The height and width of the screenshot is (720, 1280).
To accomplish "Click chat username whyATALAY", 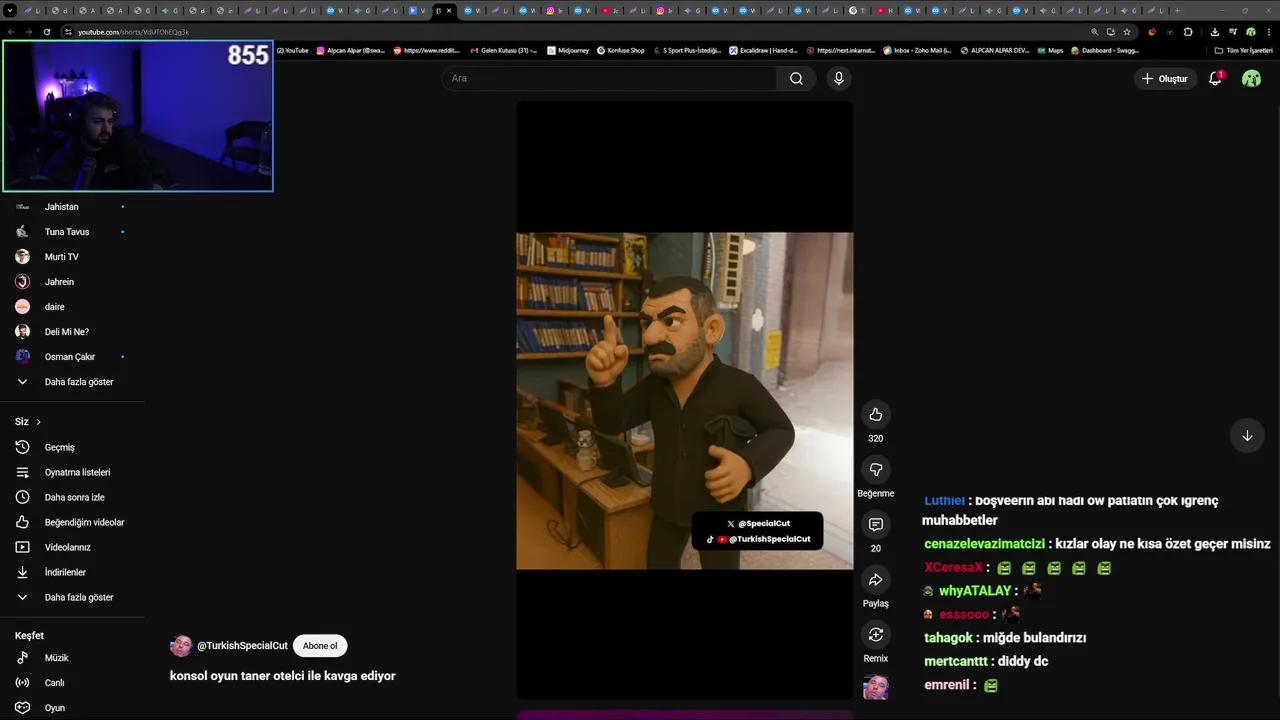I will [x=975, y=591].
